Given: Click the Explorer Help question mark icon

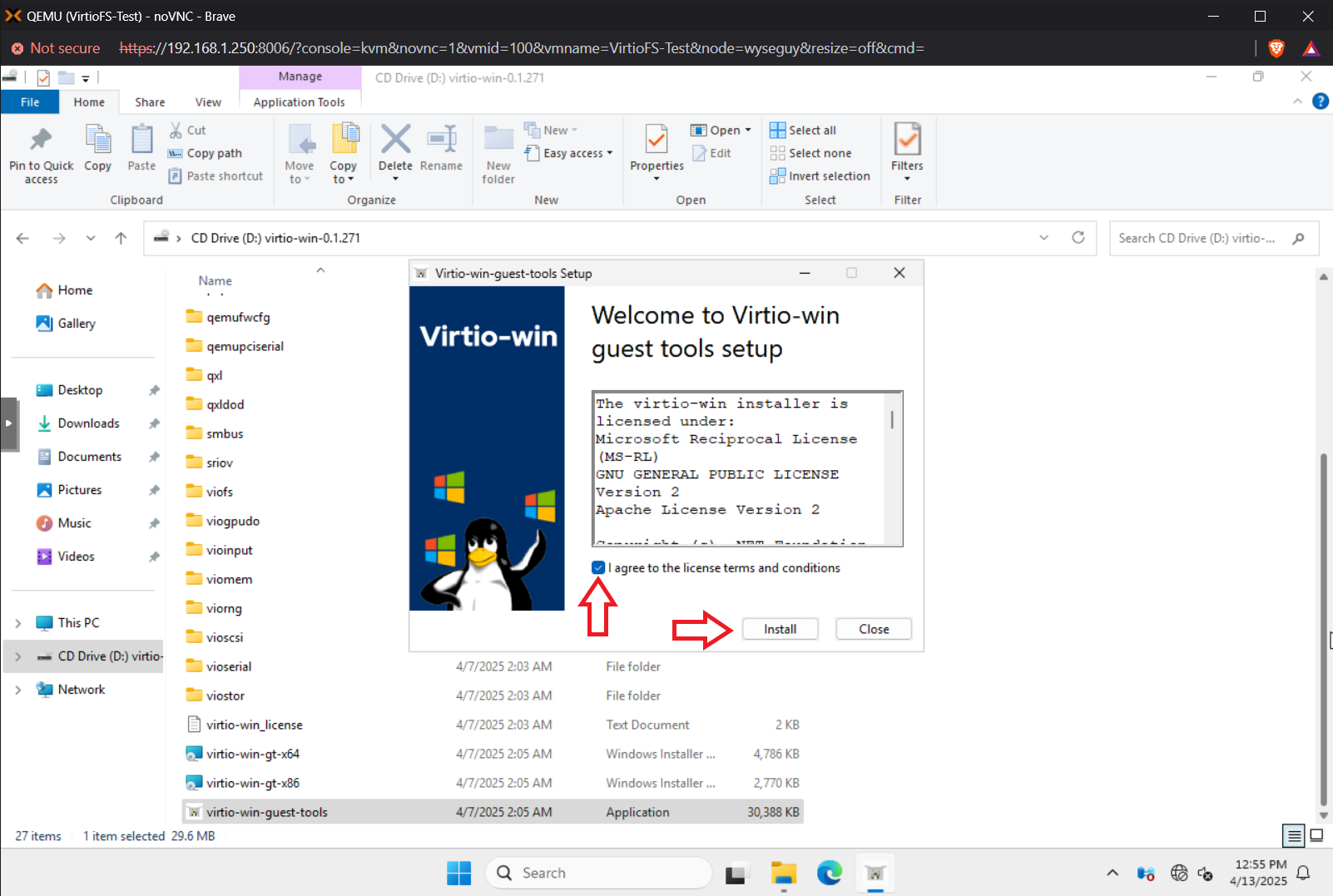Looking at the screenshot, I should 1320,101.
